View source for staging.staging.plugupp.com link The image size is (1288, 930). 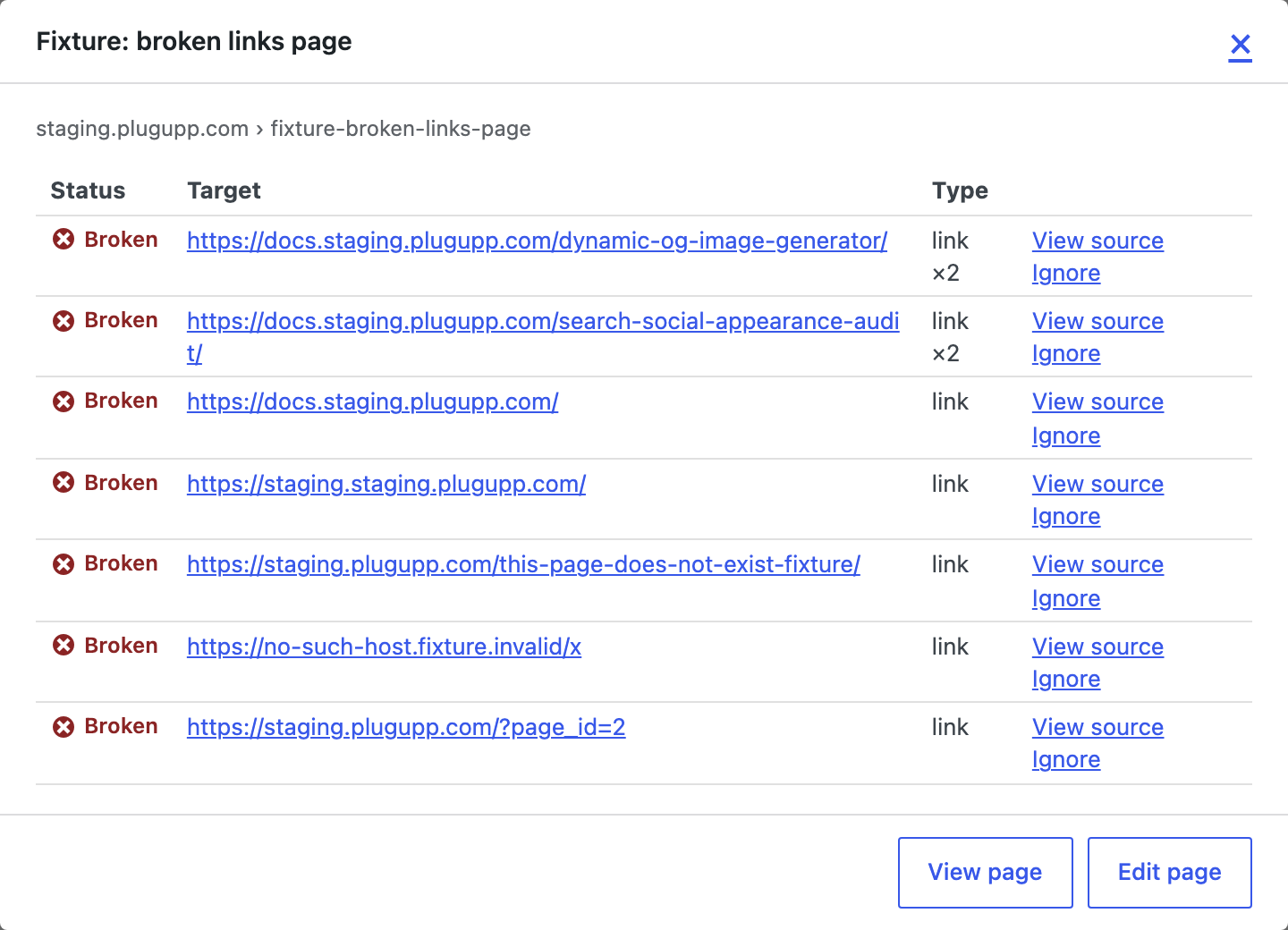pyautogui.click(x=1097, y=484)
